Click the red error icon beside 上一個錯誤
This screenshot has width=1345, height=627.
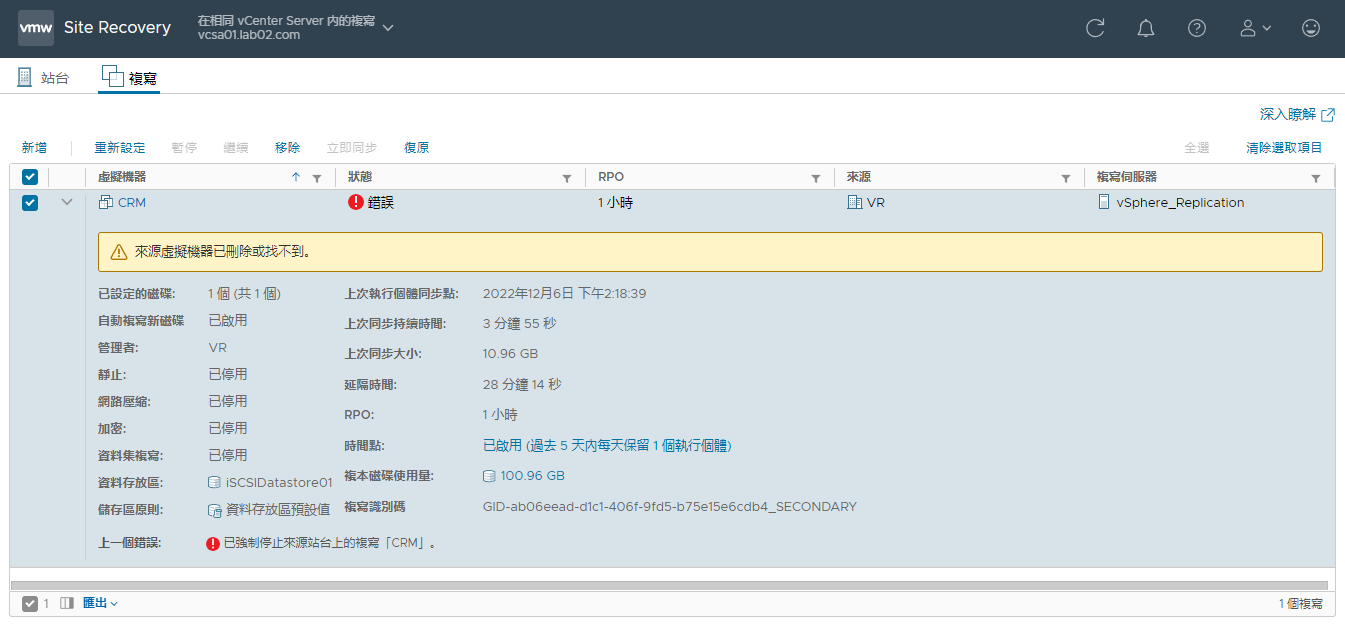coord(213,544)
